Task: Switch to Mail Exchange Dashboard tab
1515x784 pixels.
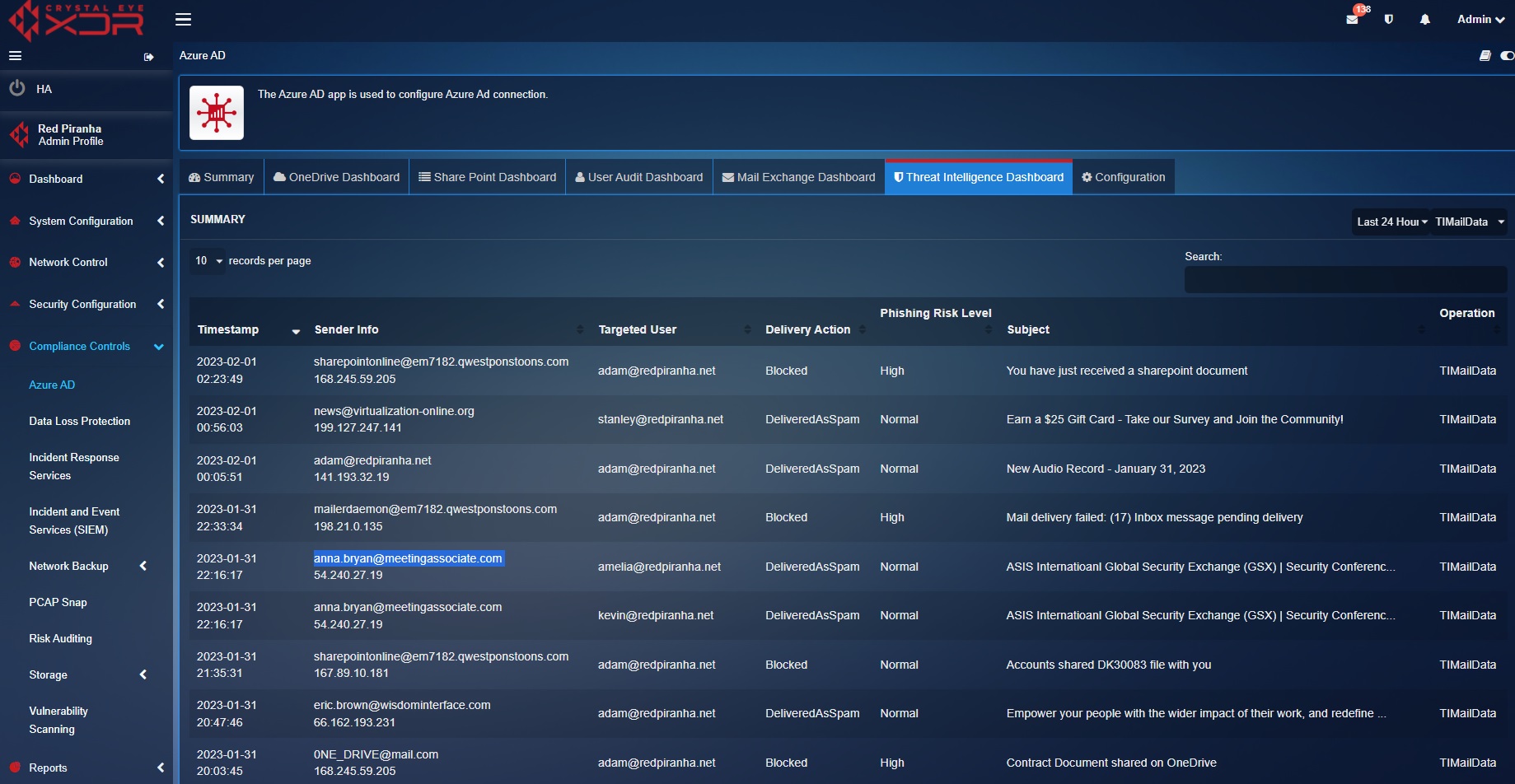Action: (799, 177)
